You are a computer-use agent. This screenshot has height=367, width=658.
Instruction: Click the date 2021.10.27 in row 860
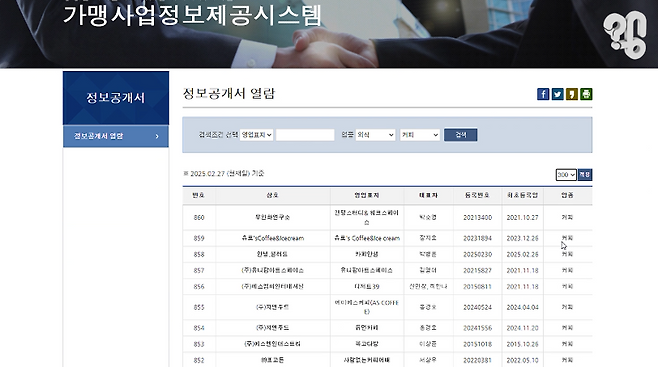coord(522,218)
